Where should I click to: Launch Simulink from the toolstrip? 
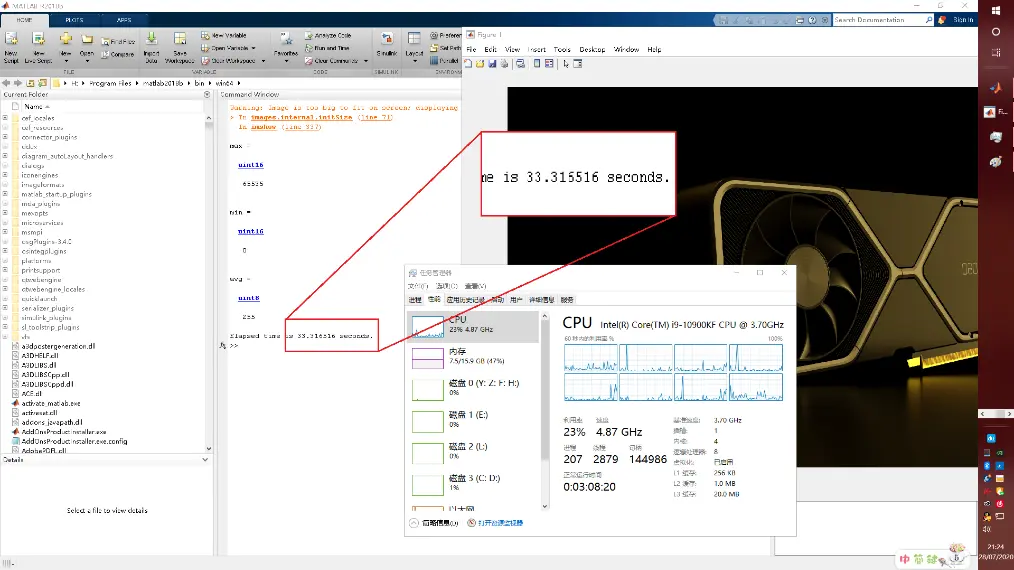click(x=387, y=44)
